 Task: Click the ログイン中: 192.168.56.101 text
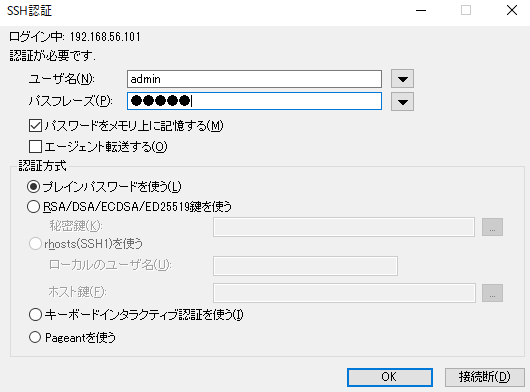tap(74, 36)
